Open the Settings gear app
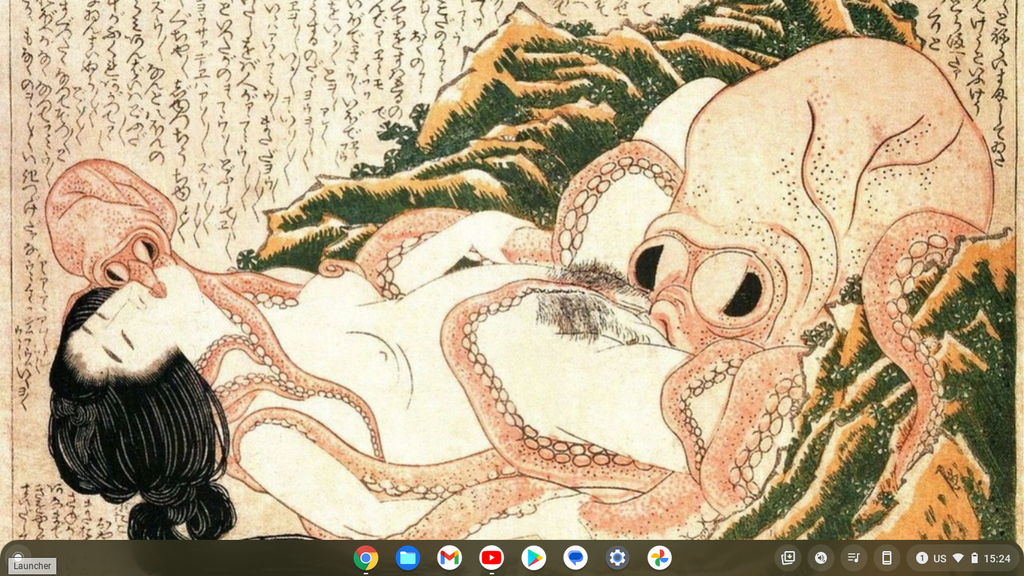Screen dimensions: 1024x576 click(617, 558)
